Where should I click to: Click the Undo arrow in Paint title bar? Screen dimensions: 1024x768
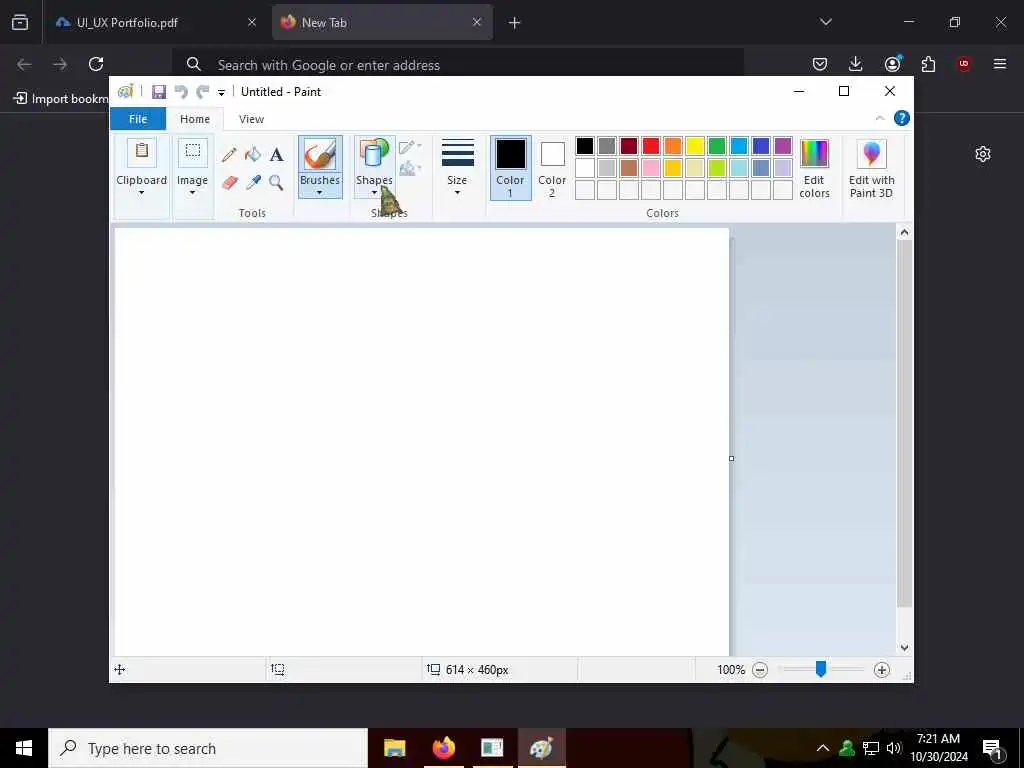[x=181, y=92]
